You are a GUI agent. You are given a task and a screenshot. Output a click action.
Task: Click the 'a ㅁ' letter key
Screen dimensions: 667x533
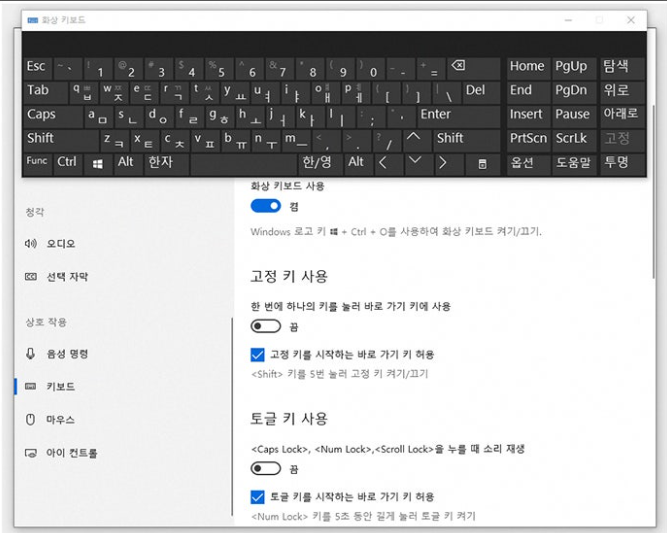(99, 117)
